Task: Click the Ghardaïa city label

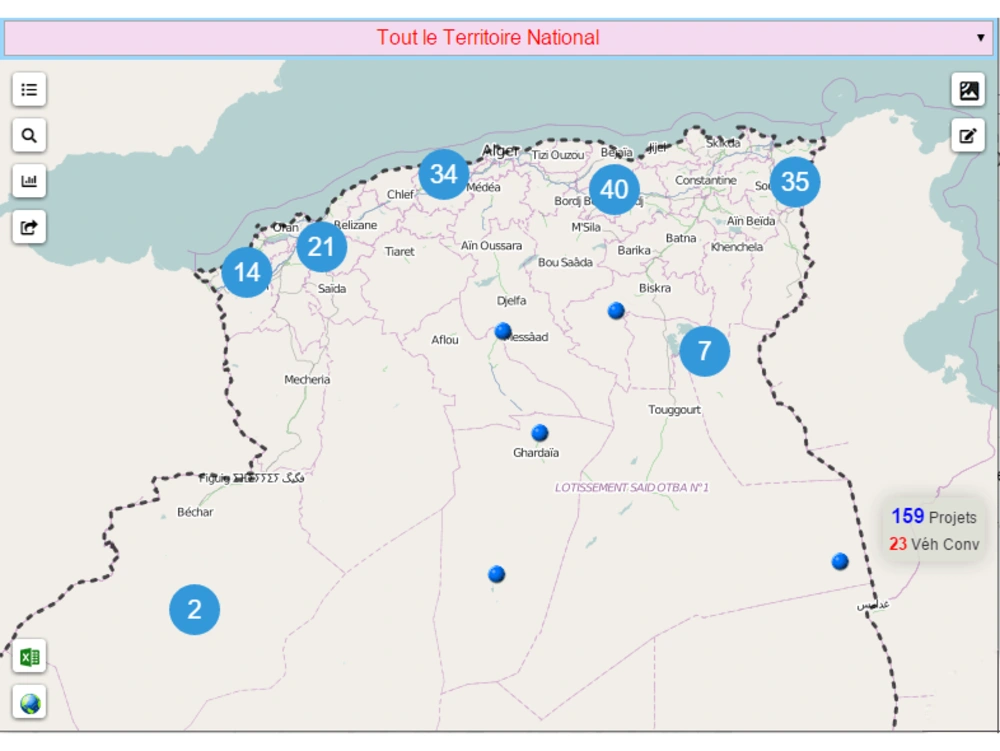Action: coord(536,453)
